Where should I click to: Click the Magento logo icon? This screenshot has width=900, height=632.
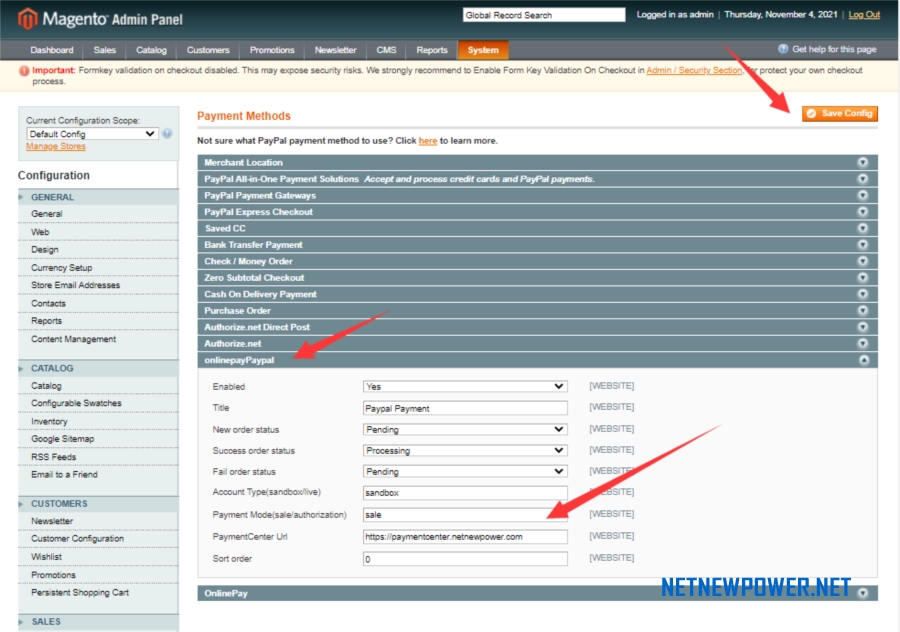click(x=28, y=18)
